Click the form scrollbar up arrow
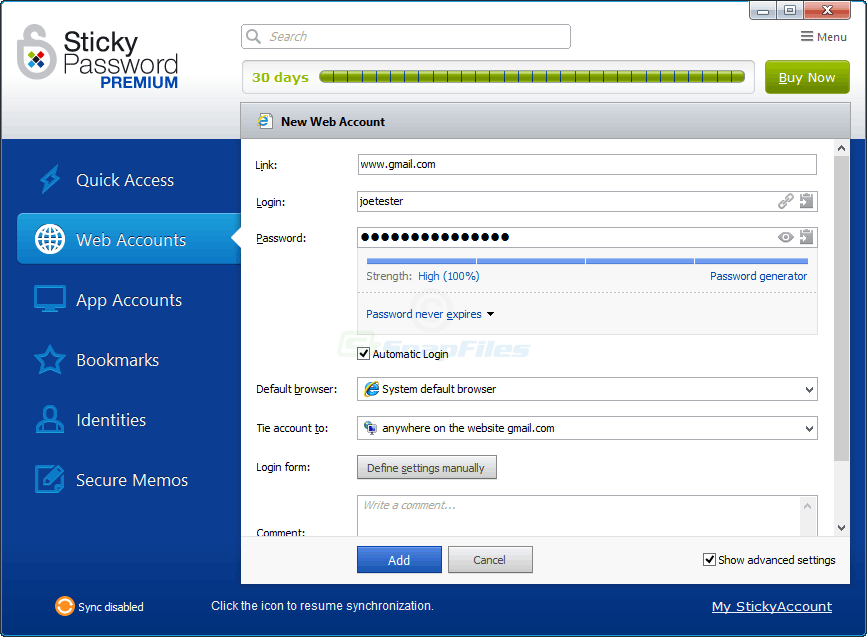Image resolution: width=867 pixels, height=637 pixels. pyautogui.click(x=842, y=148)
